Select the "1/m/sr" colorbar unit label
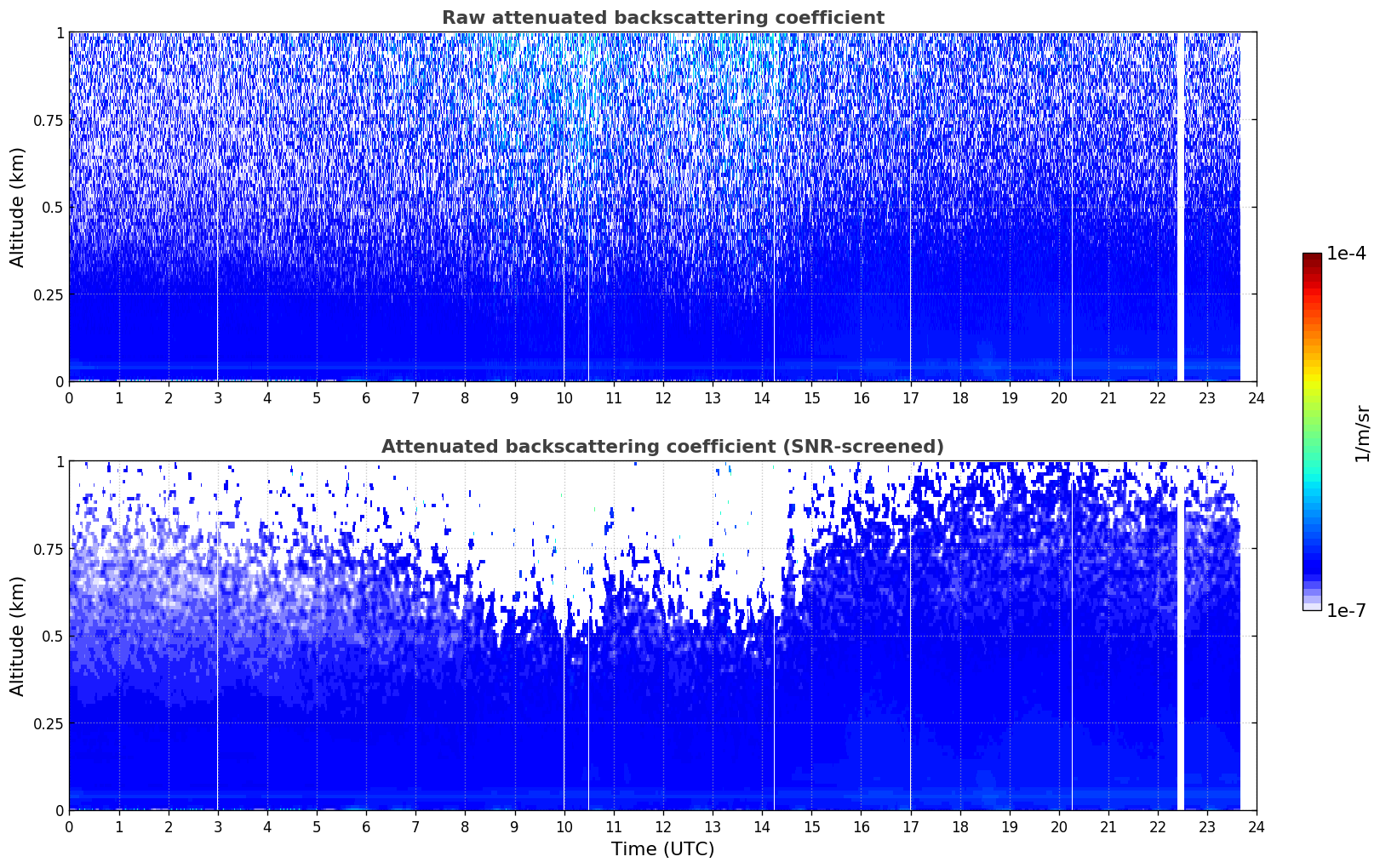The width and height of the screenshot is (1380, 868). point(1362,432)
